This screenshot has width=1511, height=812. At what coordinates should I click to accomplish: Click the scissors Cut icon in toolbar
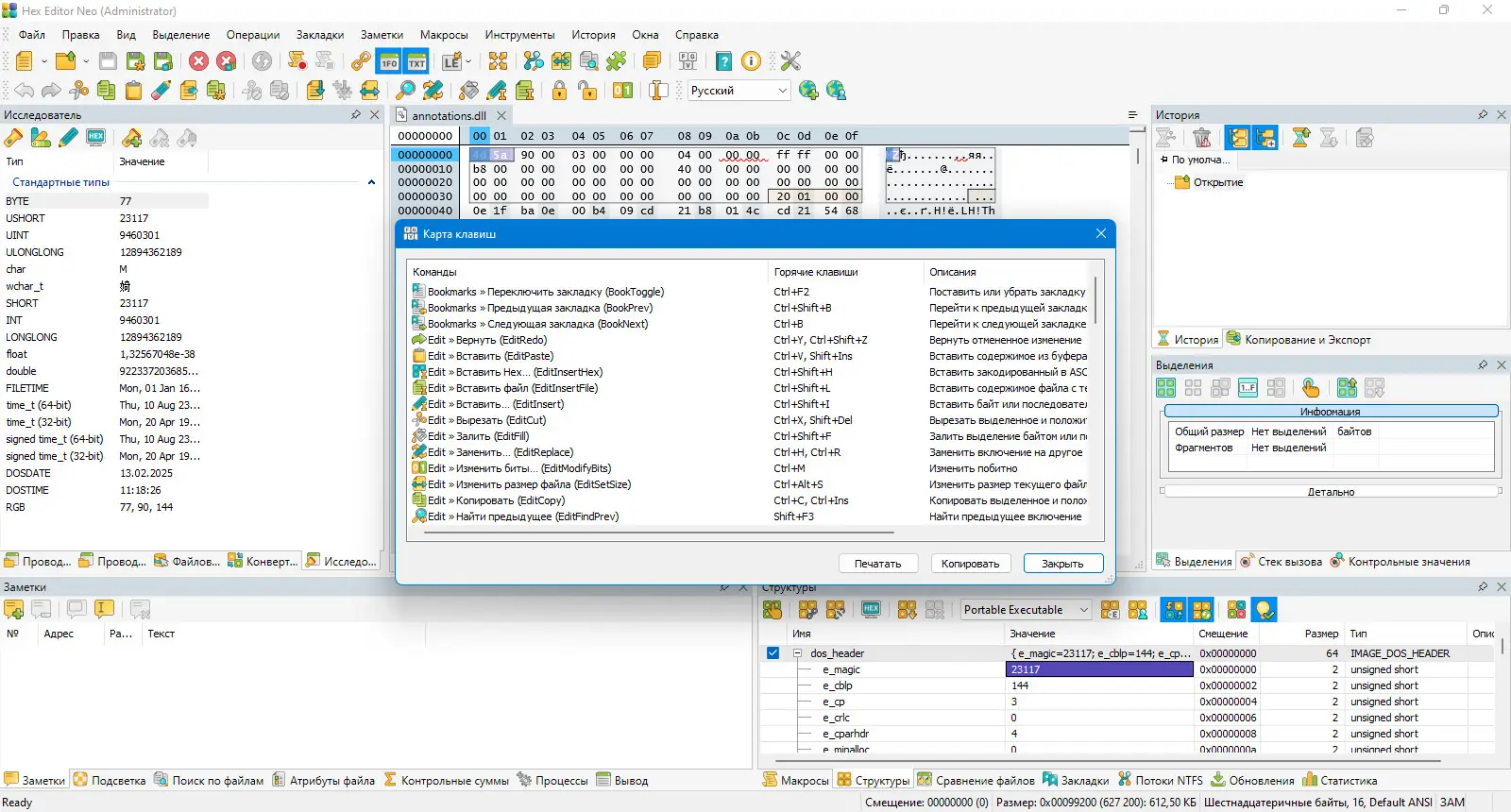coord(79,91)
